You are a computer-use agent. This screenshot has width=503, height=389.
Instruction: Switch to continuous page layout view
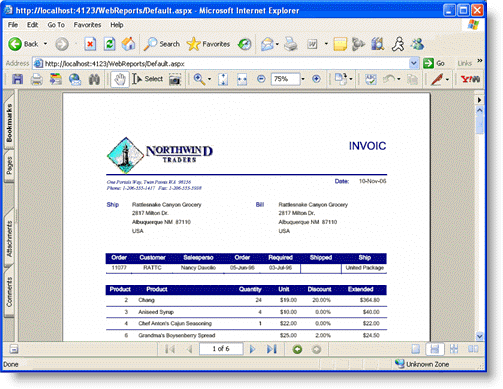click(435, 349)
